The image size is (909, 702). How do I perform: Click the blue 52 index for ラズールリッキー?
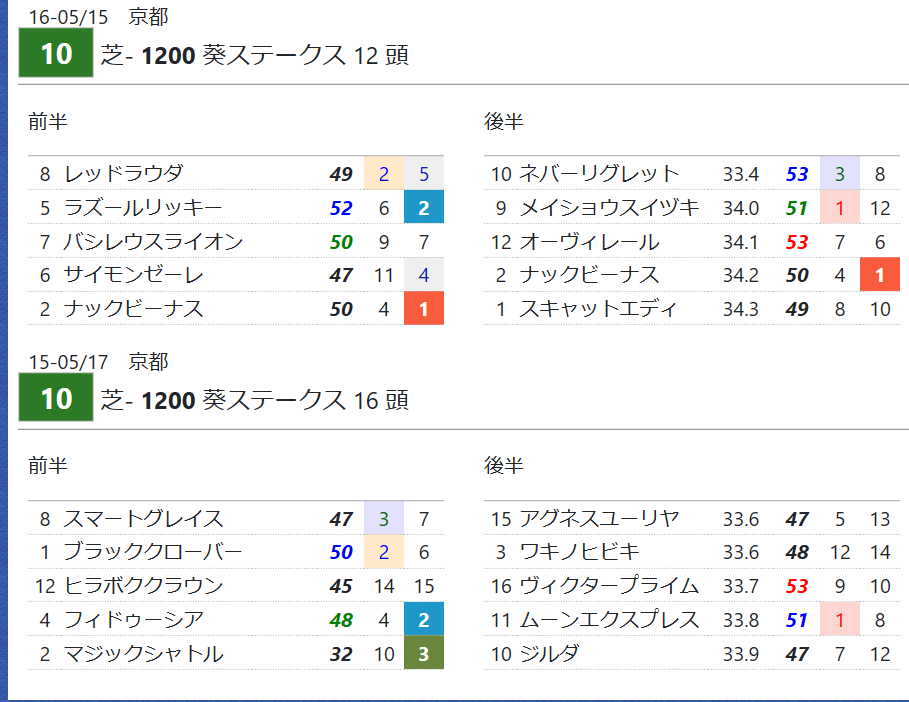(x=341, y=208)
